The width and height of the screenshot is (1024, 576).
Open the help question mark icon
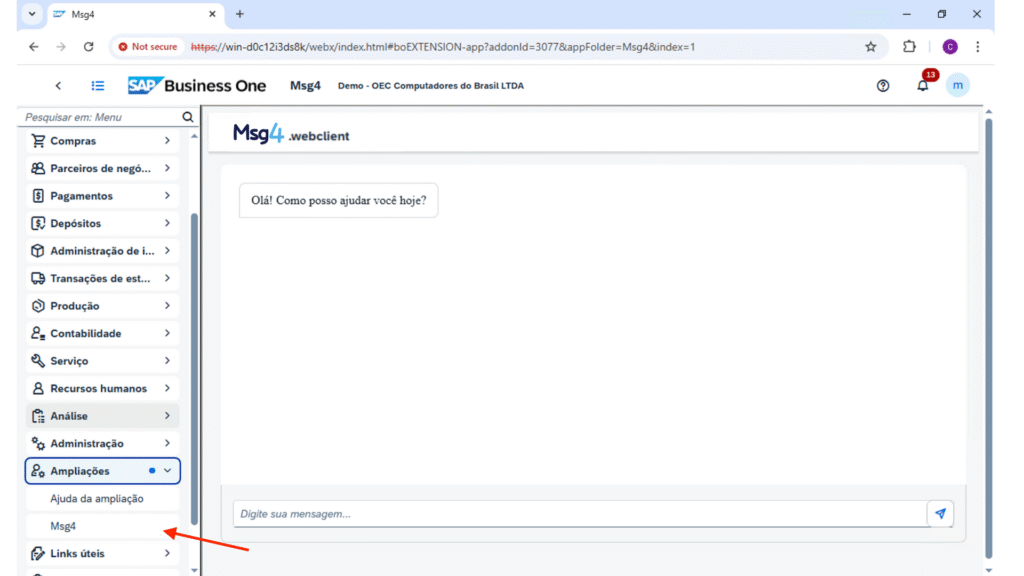coord(883,86)
